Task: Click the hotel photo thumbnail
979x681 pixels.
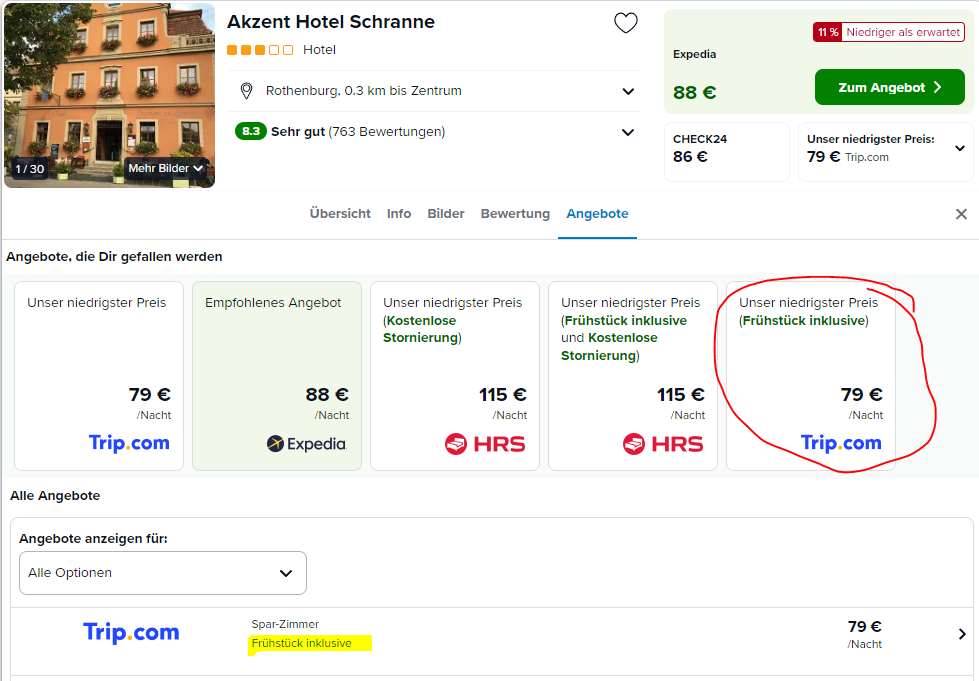Action: pos(109,96)
